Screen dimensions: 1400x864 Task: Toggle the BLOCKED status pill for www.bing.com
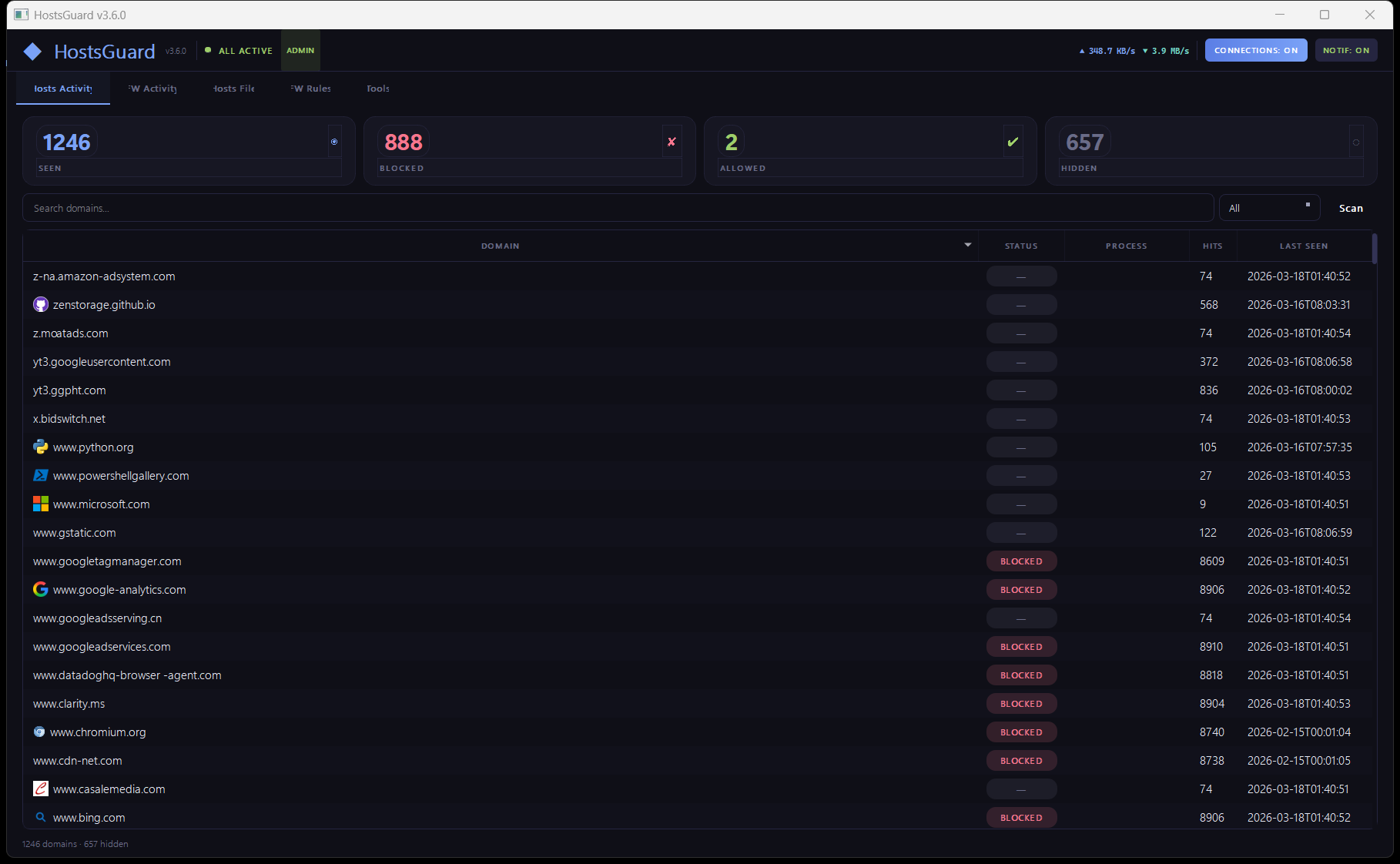[1021, 817]
